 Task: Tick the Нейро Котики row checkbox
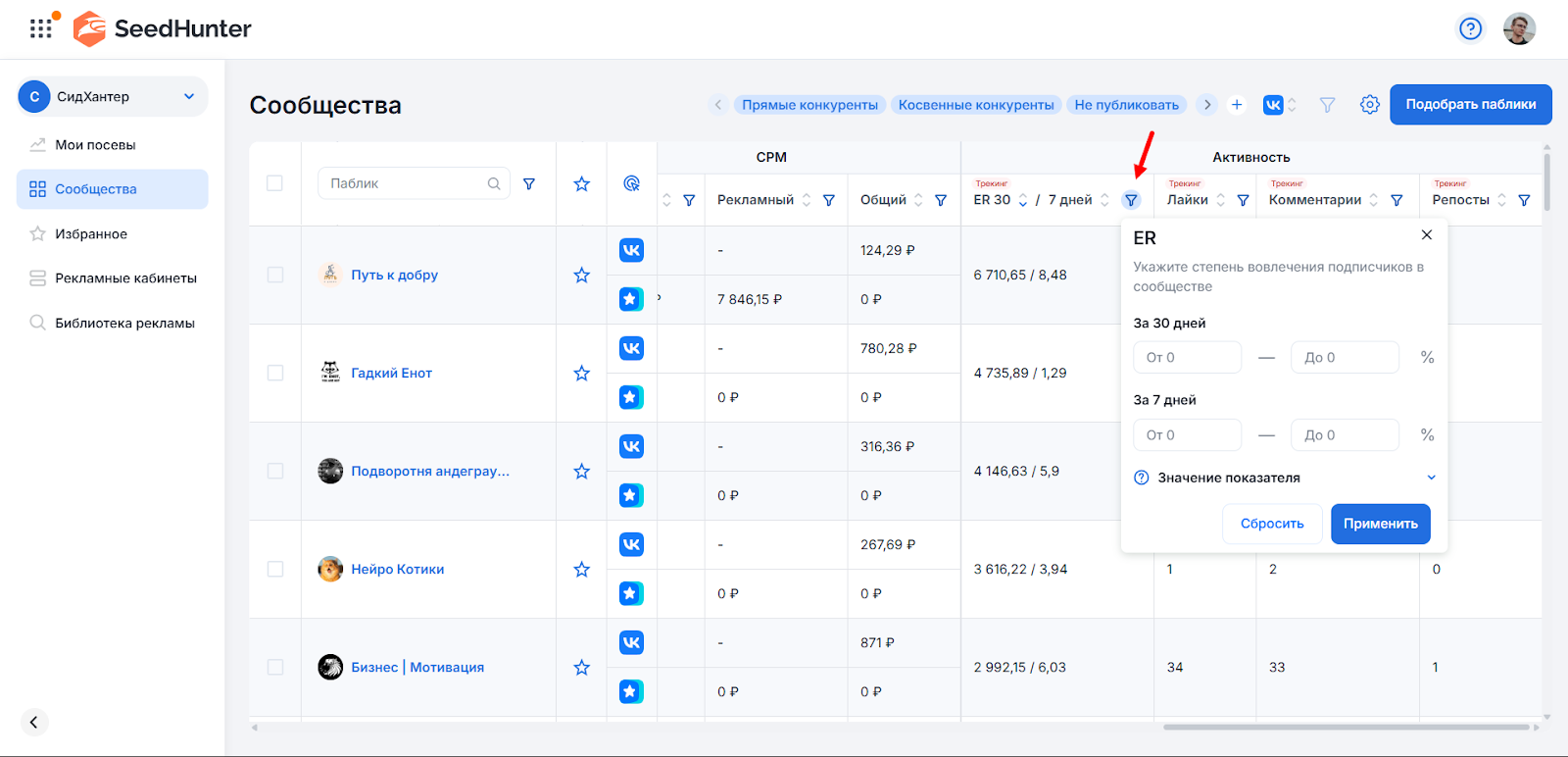click(x=275, y=570)
